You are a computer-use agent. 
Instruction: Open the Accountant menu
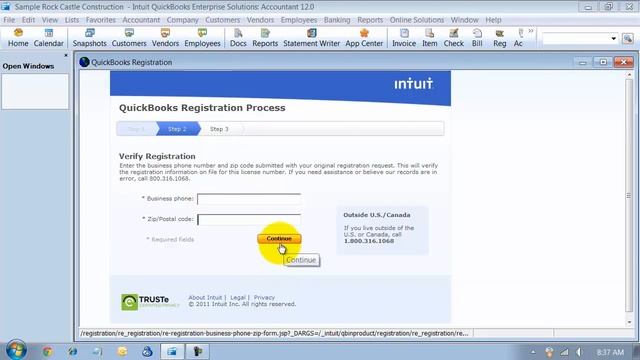pyautogui.click(x=141, y=20)
